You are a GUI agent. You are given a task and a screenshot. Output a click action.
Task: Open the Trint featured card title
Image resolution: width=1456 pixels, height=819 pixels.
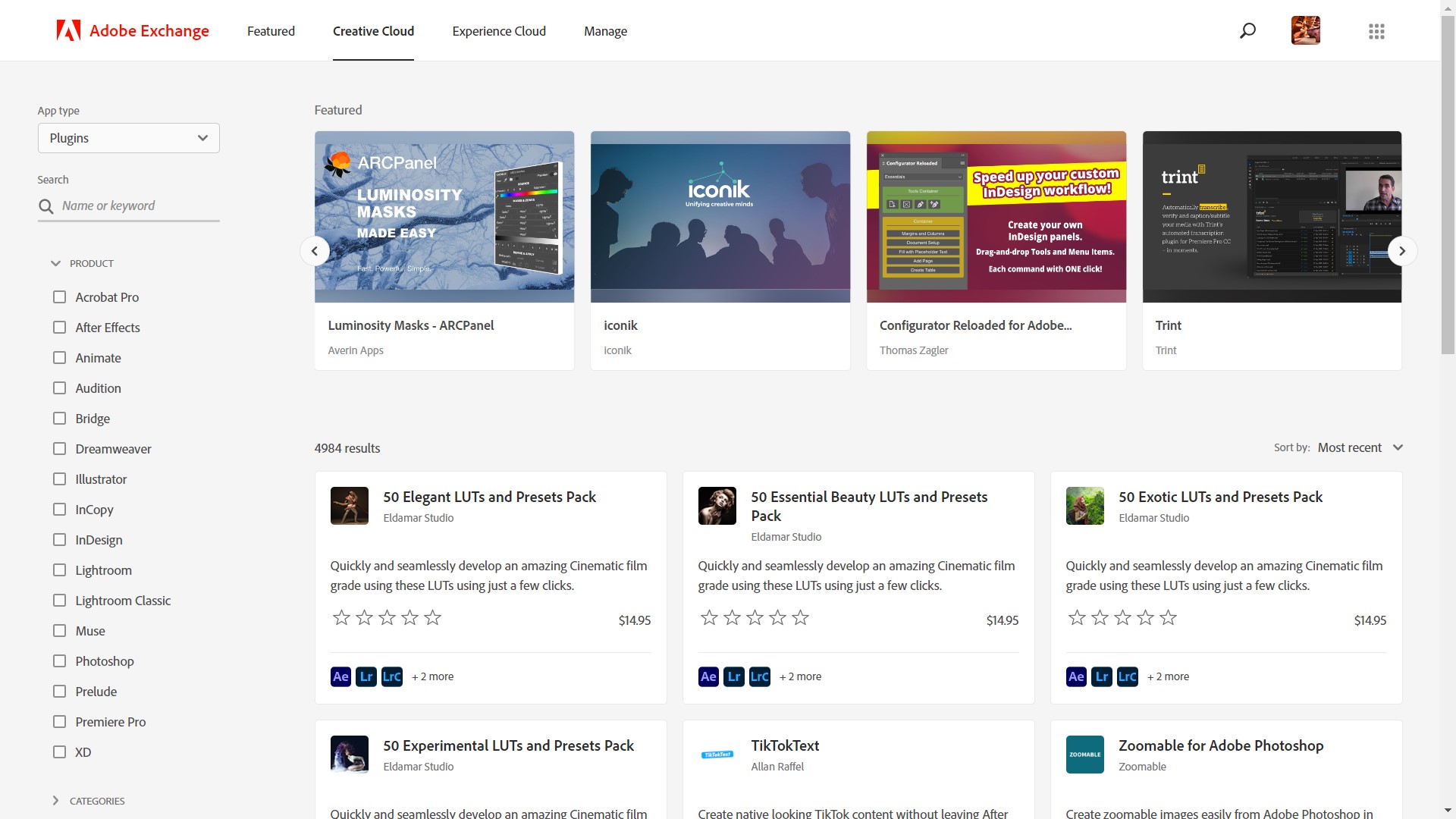point(1168,325)
